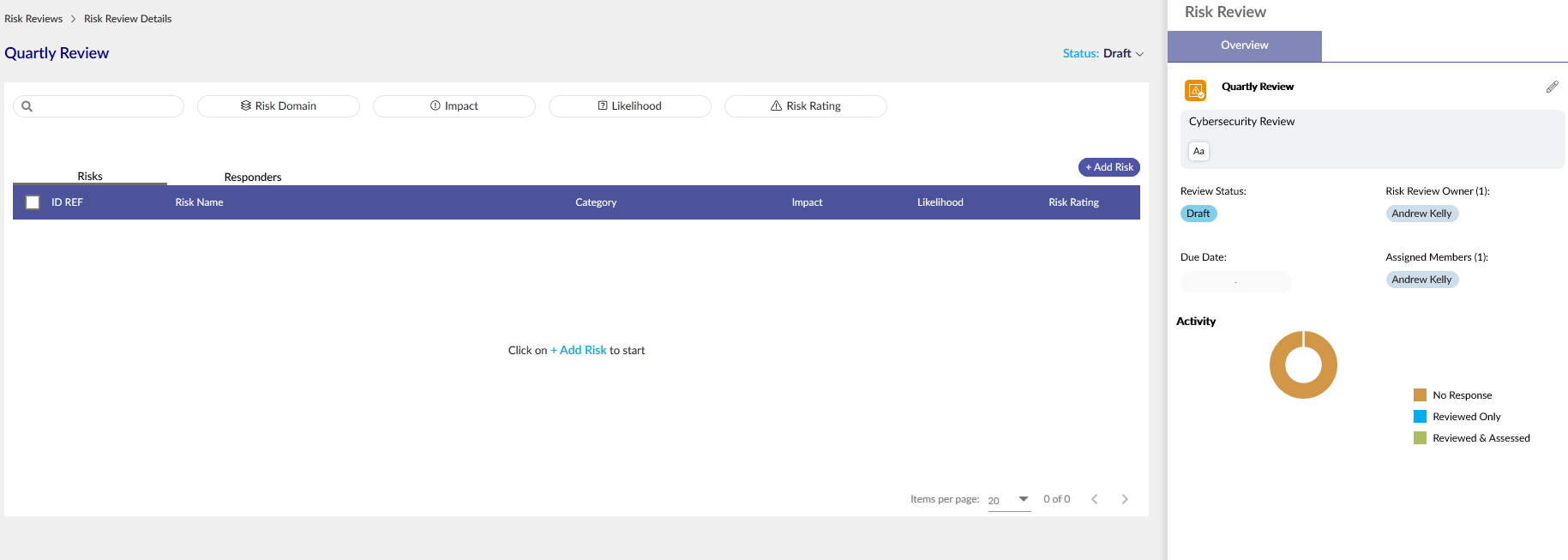Select the Overview tab

[x=1245, y=45]
